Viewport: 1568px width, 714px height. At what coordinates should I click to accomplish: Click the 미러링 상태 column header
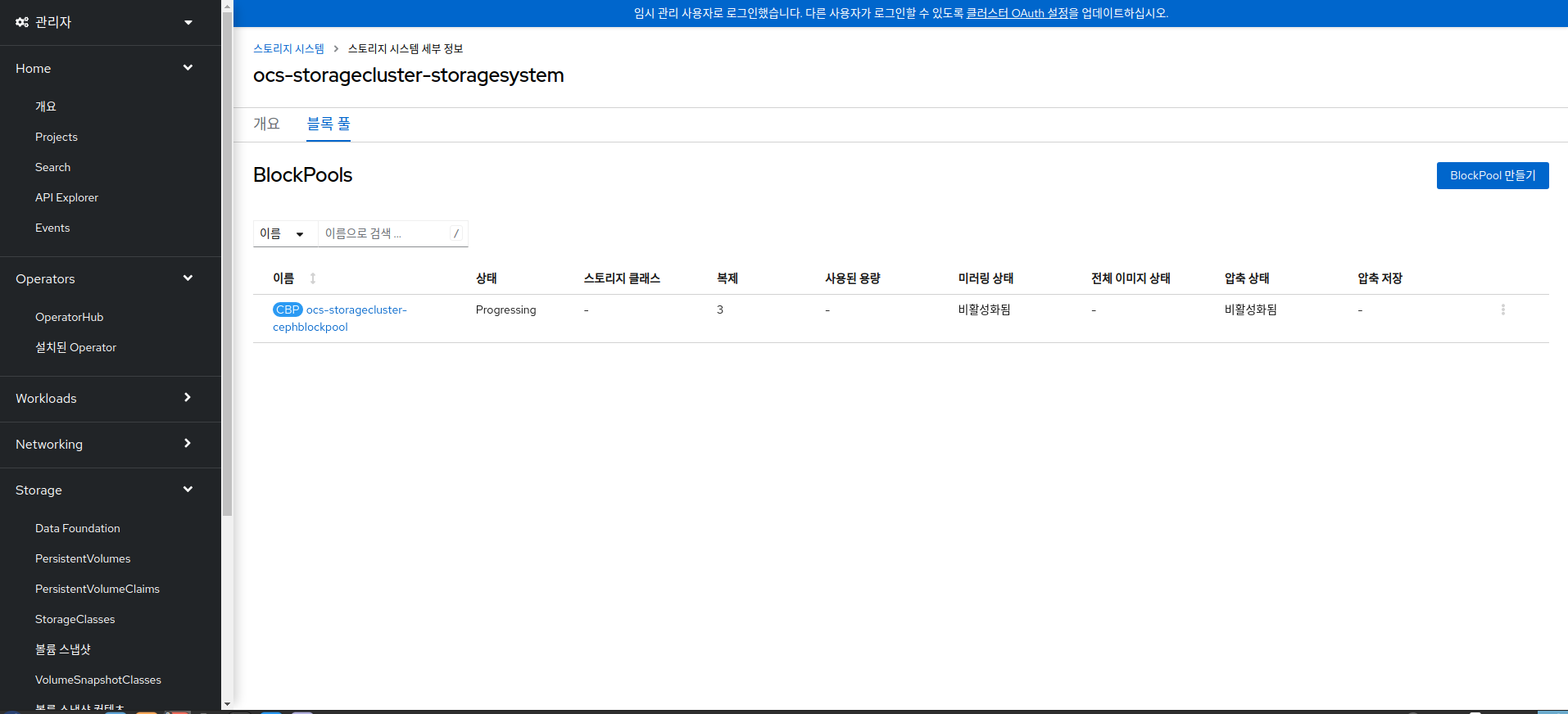pos(986,278)
